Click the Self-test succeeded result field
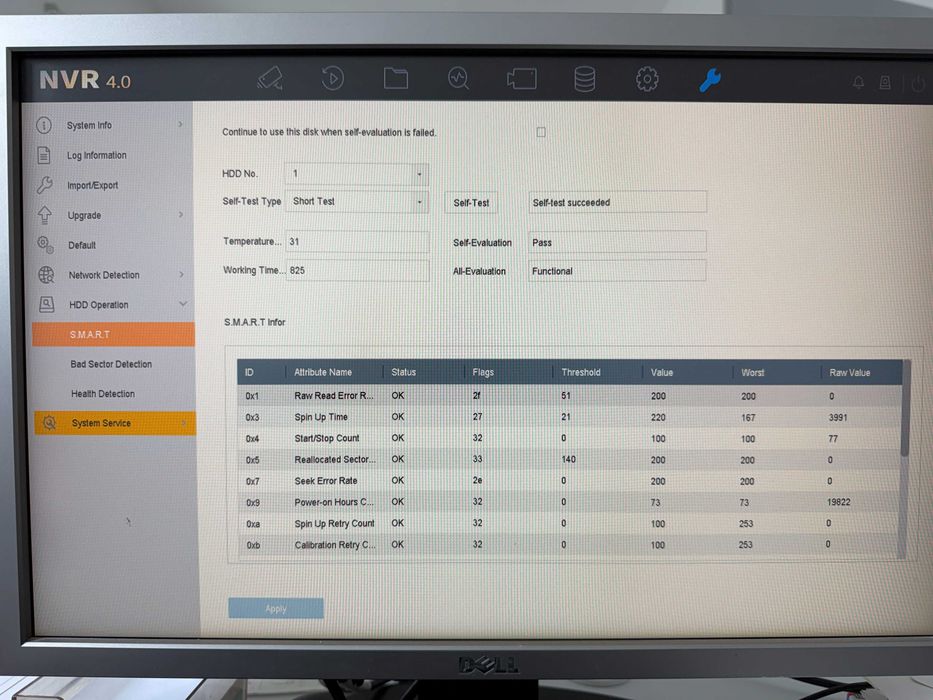 tap(617, 202)
